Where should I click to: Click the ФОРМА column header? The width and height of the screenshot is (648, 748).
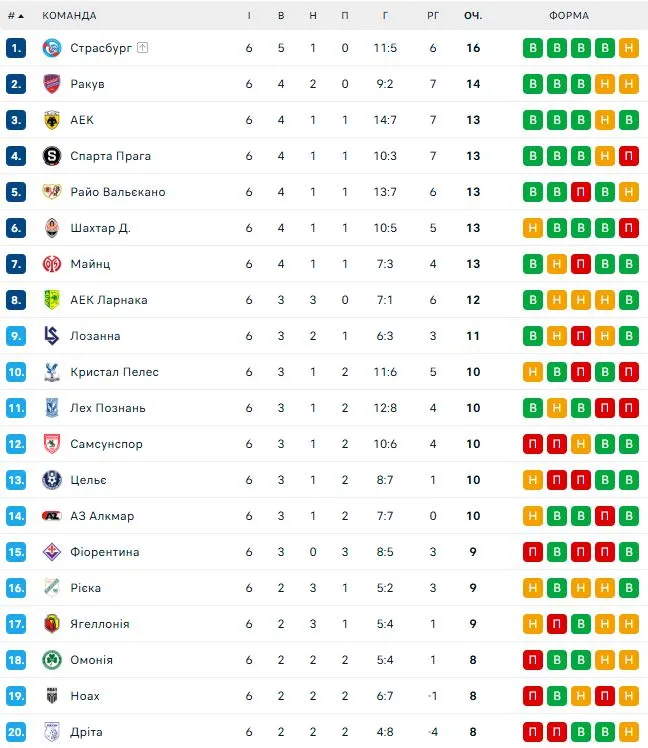pos(569,16)
